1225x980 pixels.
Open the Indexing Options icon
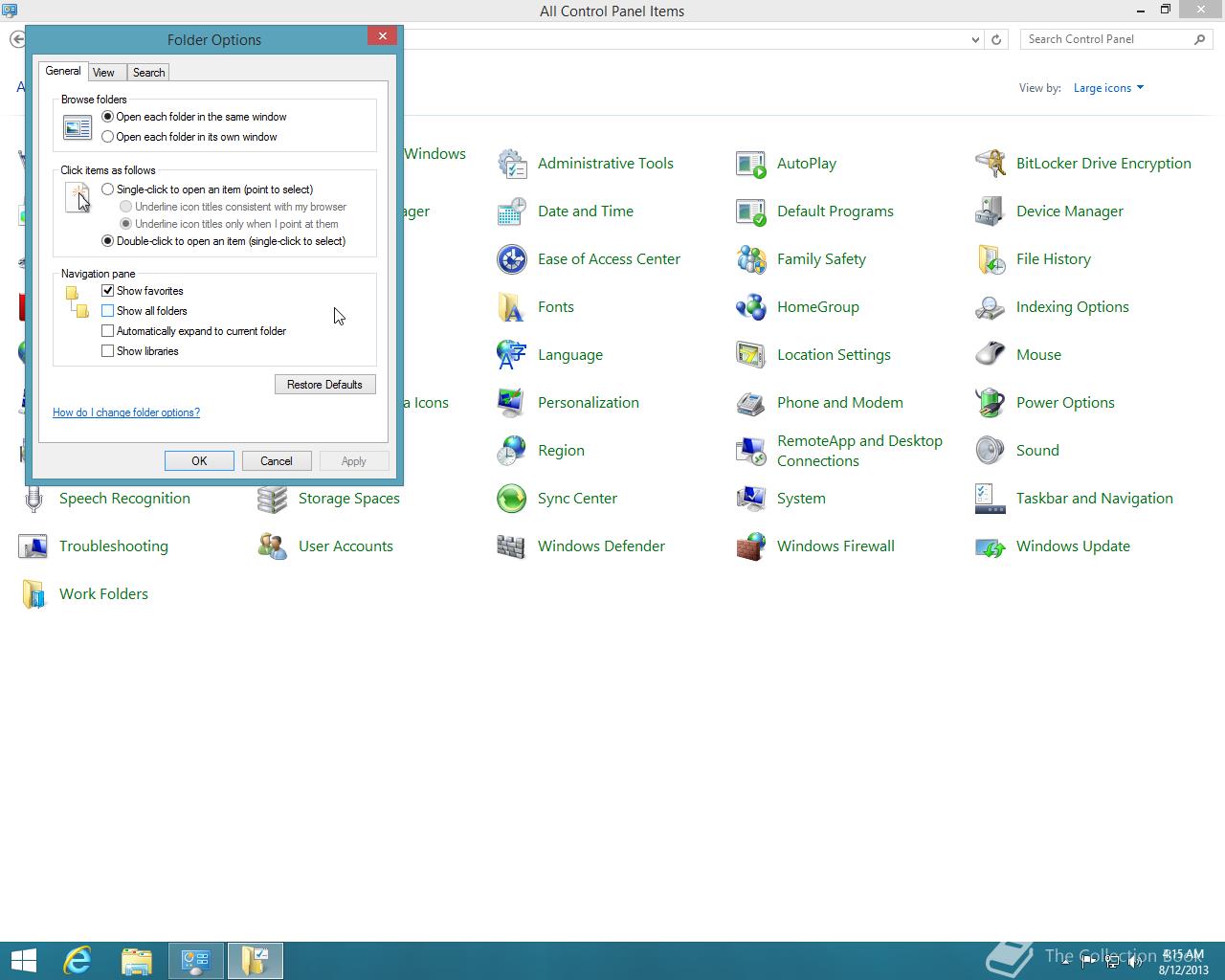click(x=991, y=307)
